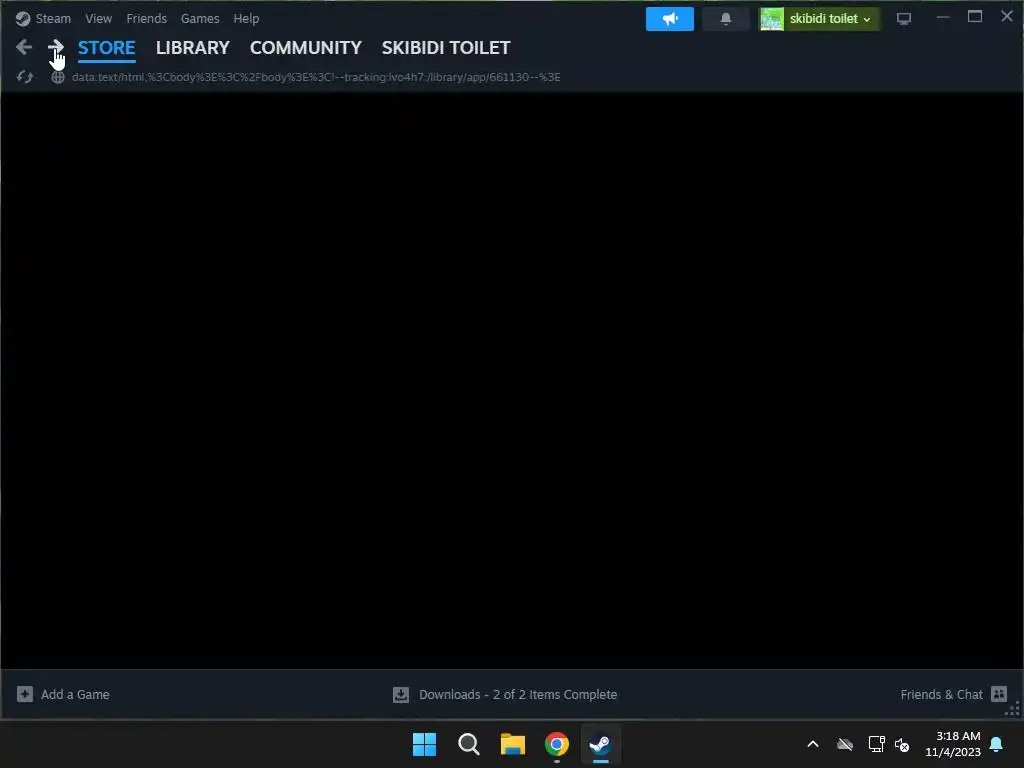Viewport: 1024px width, 768px height.
Task: Open the Help menu
Action: 246,19
